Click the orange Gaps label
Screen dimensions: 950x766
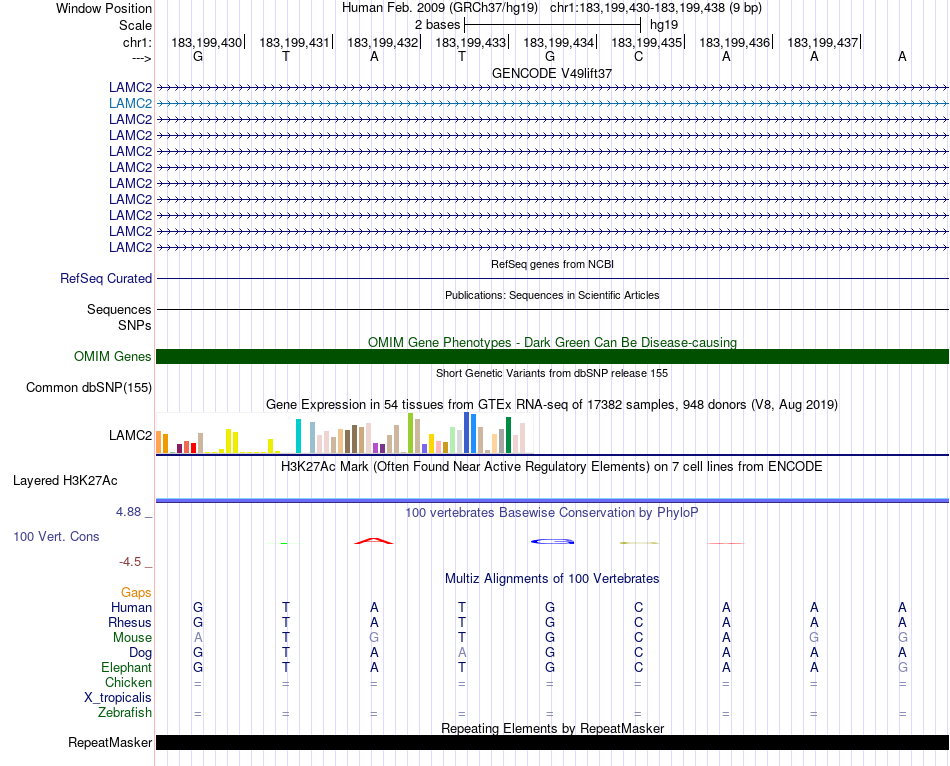coord(136,593)
